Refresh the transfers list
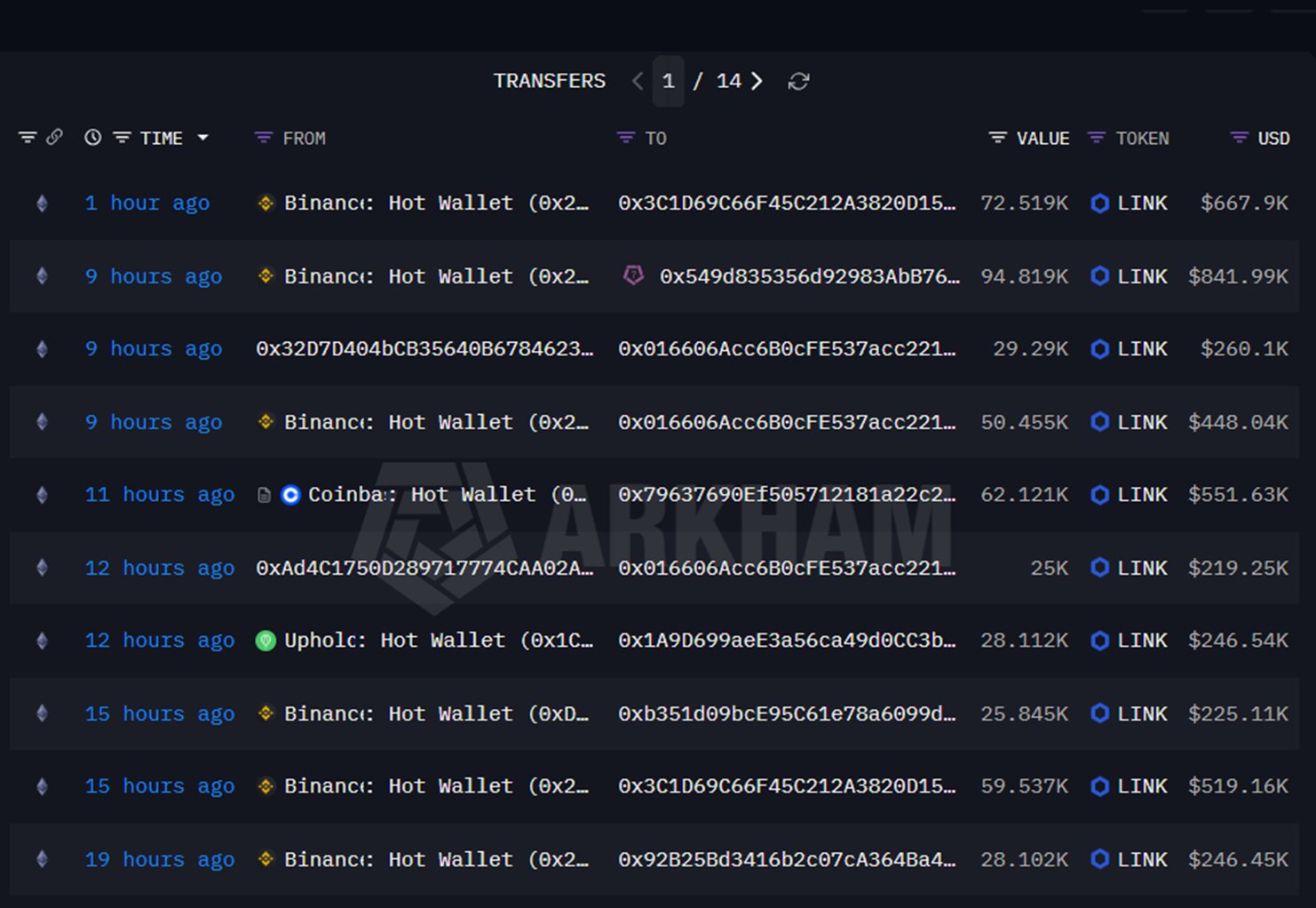The height and width of the screenshot is (908, 1316). 798,82
